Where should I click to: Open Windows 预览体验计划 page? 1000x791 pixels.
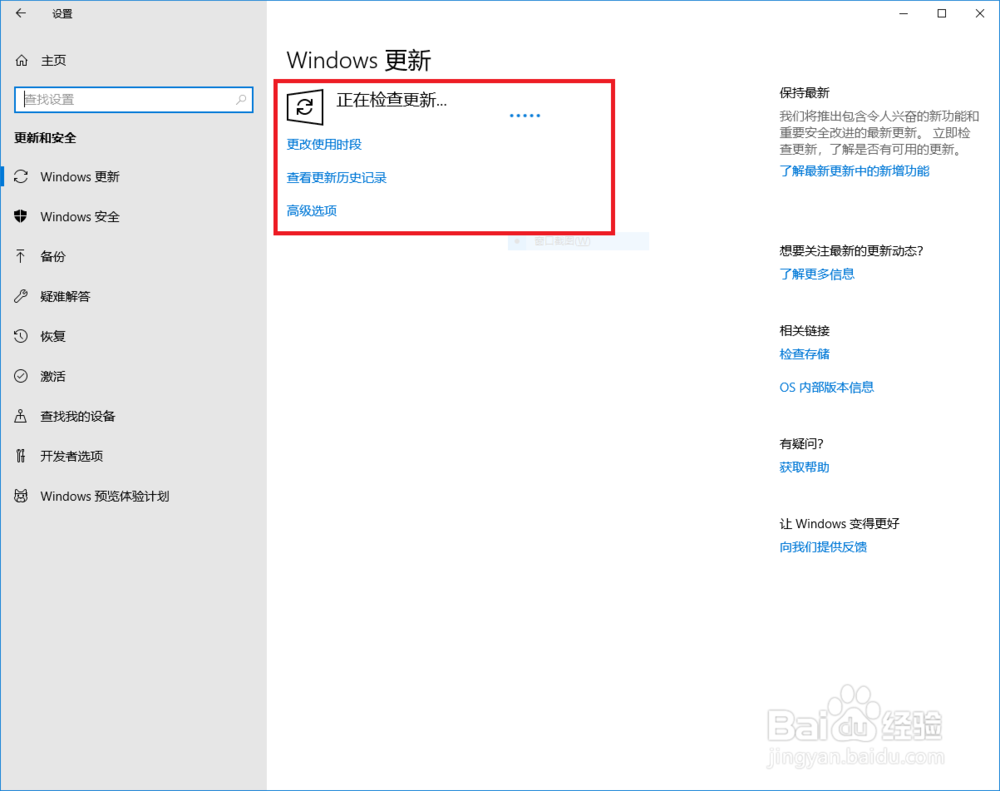[x=103, y=495]
